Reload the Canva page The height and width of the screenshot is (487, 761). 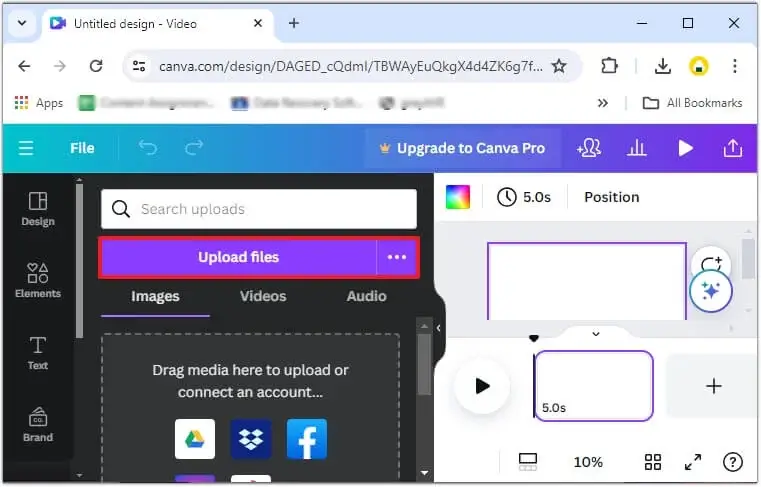click(x=96, y=66)
